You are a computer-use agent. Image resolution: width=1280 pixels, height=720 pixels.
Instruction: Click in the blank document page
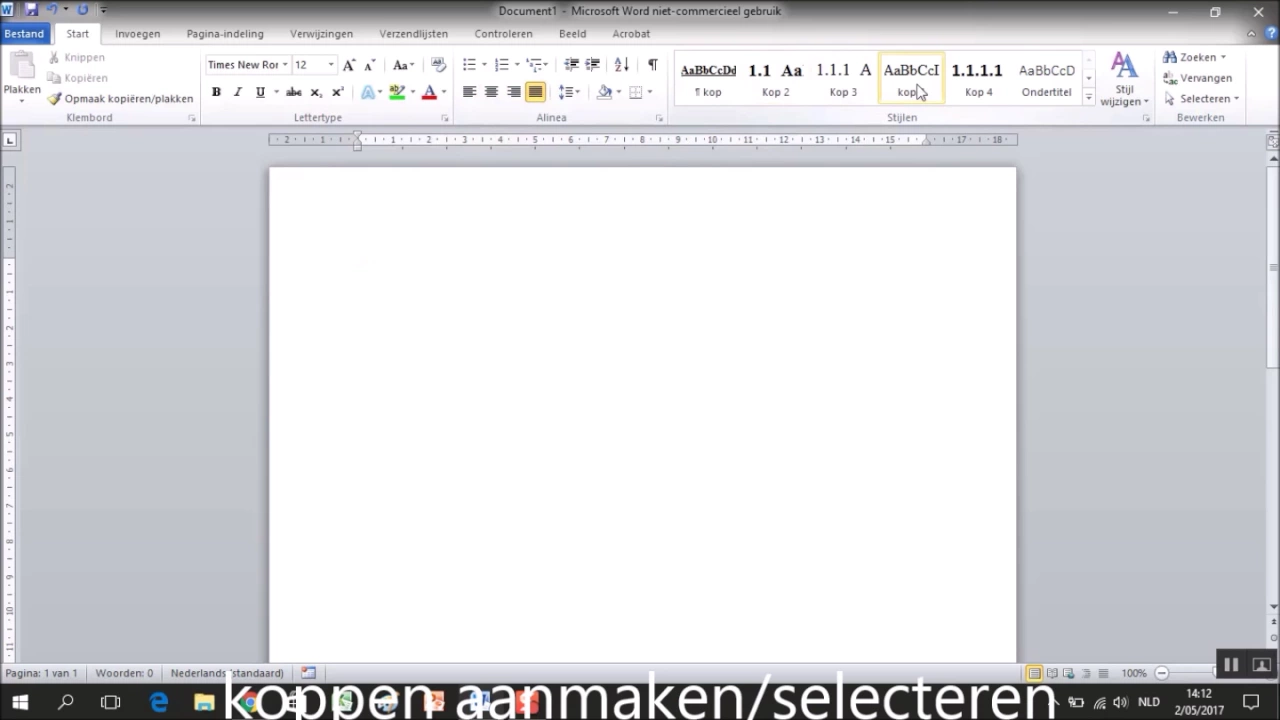tap(642, 414)
